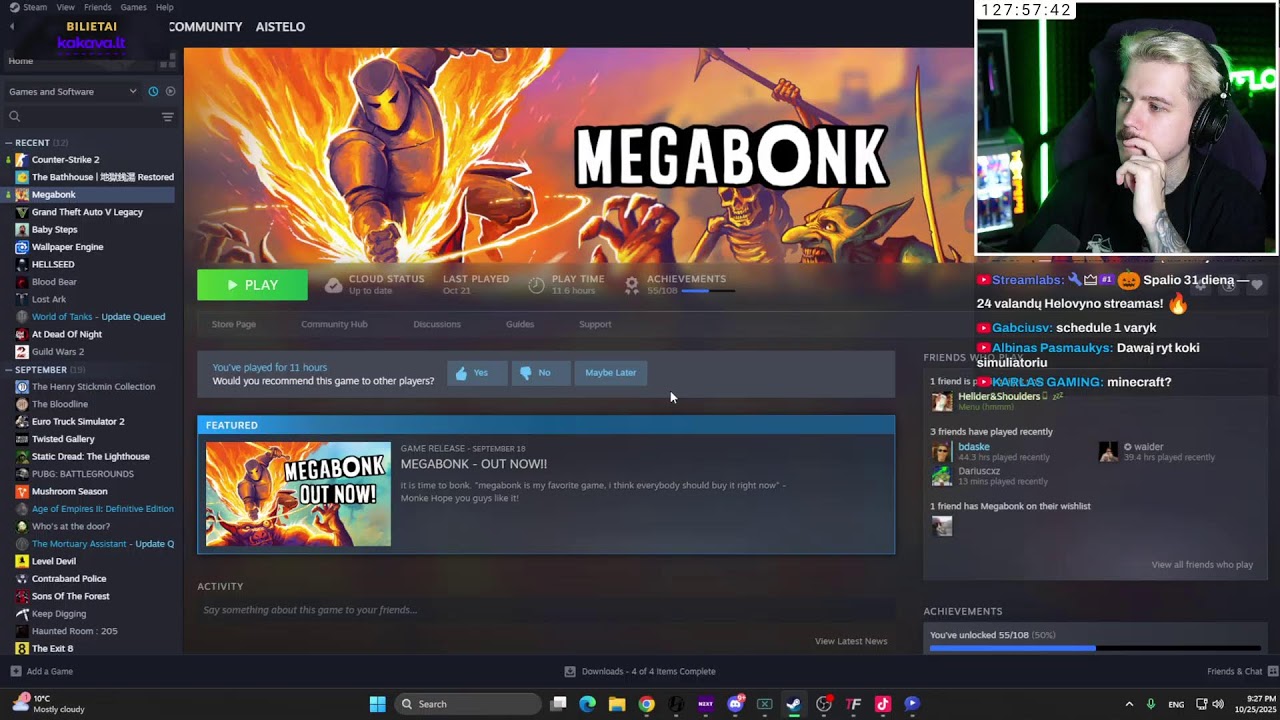Click the achievements progress bar in sidebar
This screenshot has height=720, width=1280.
coord(1095,648)
